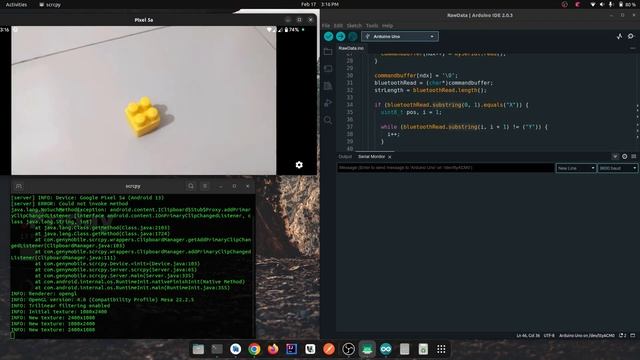Image resolution: width=640 pixels, height=360 pixels.
Task: Click the Verify sketch checkmark button
Action: (329, 36)
